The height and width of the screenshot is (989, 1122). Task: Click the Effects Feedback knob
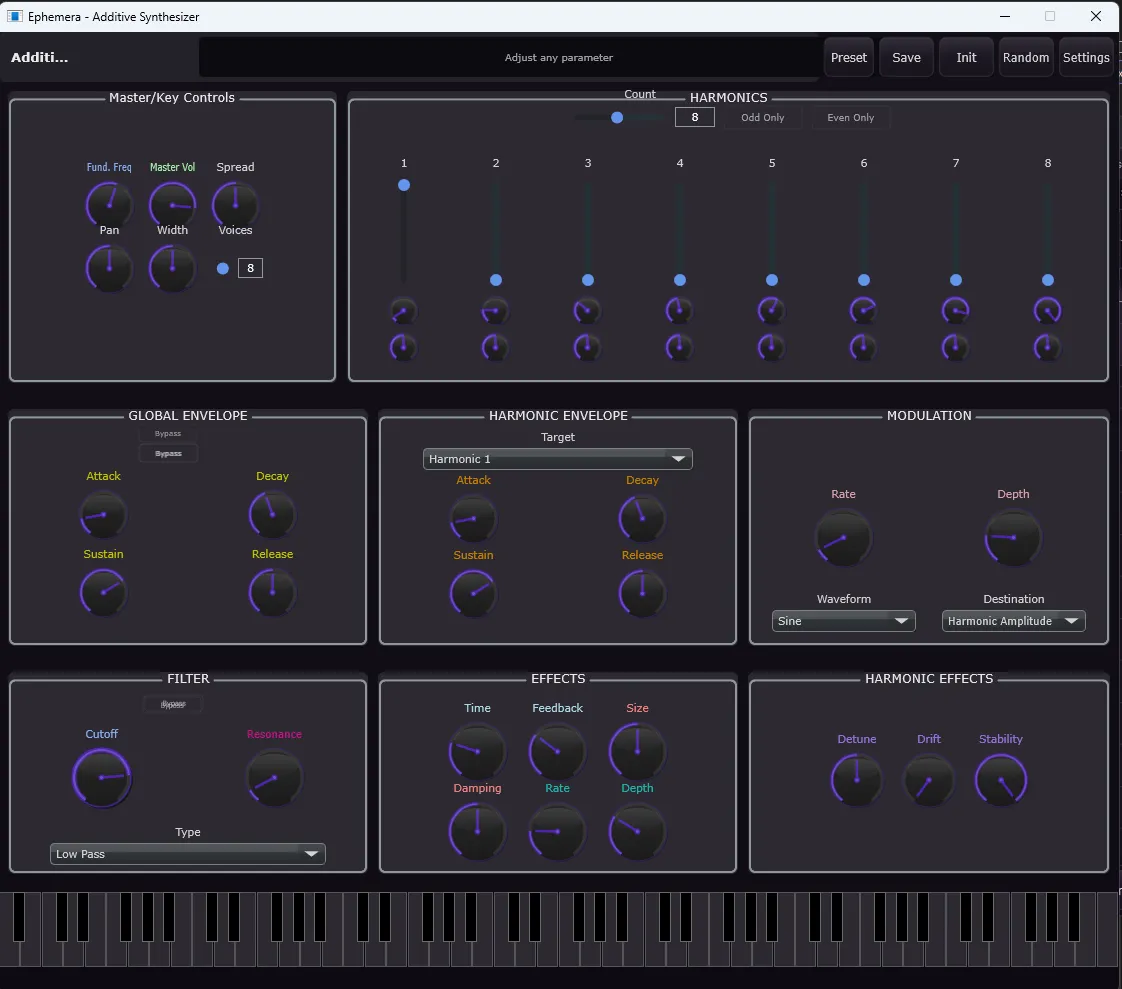coord(557,751)
